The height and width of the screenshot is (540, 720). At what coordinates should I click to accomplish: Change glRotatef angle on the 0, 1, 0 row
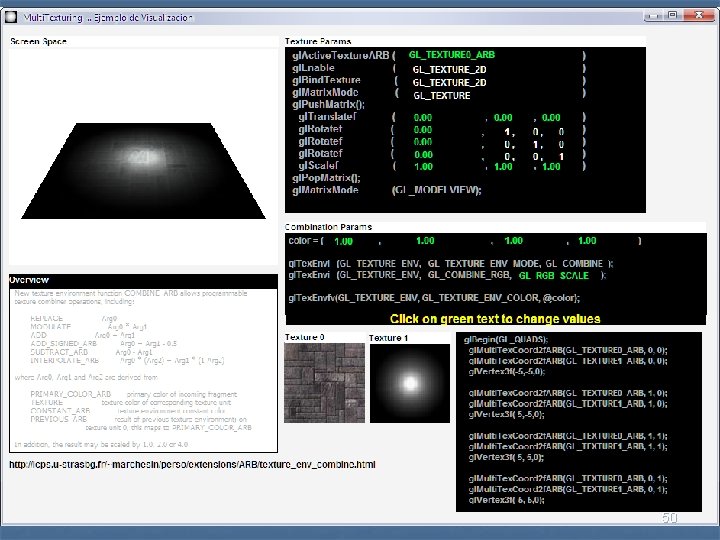(x=422, y=142)
